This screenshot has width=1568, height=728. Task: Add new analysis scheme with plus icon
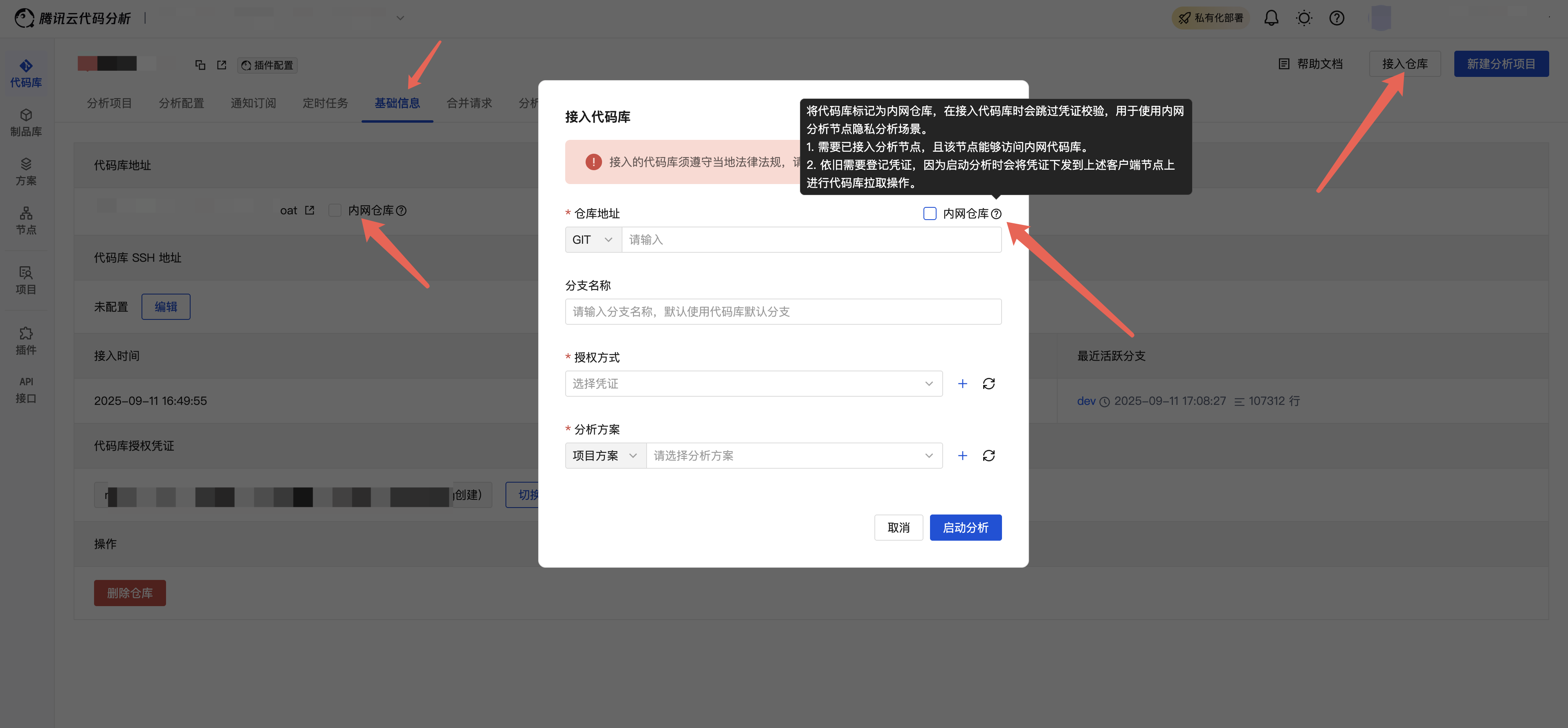pos(962,455)
